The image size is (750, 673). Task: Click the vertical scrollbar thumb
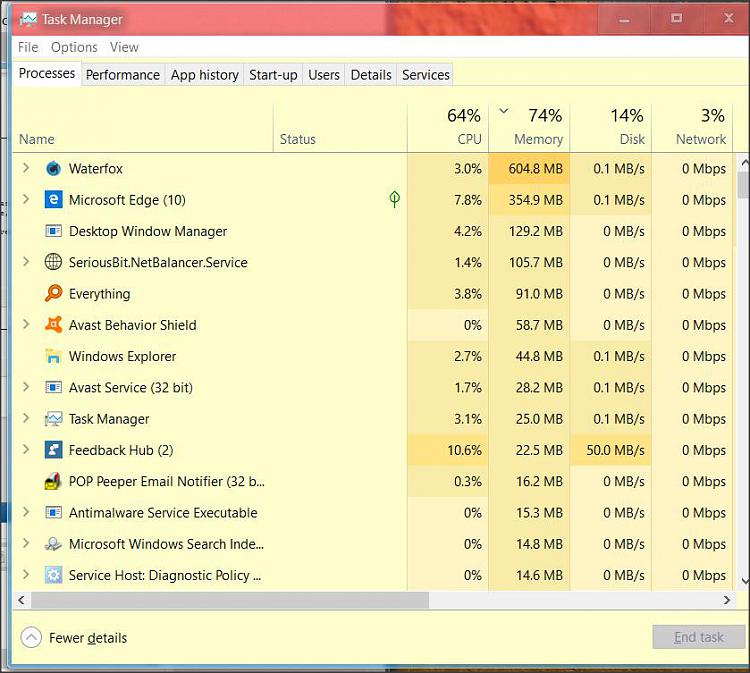click(744, 185)
